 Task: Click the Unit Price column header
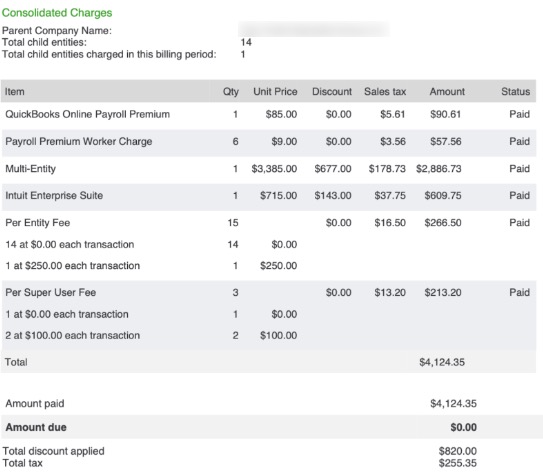pyautogui.click(x=275, y=92)
